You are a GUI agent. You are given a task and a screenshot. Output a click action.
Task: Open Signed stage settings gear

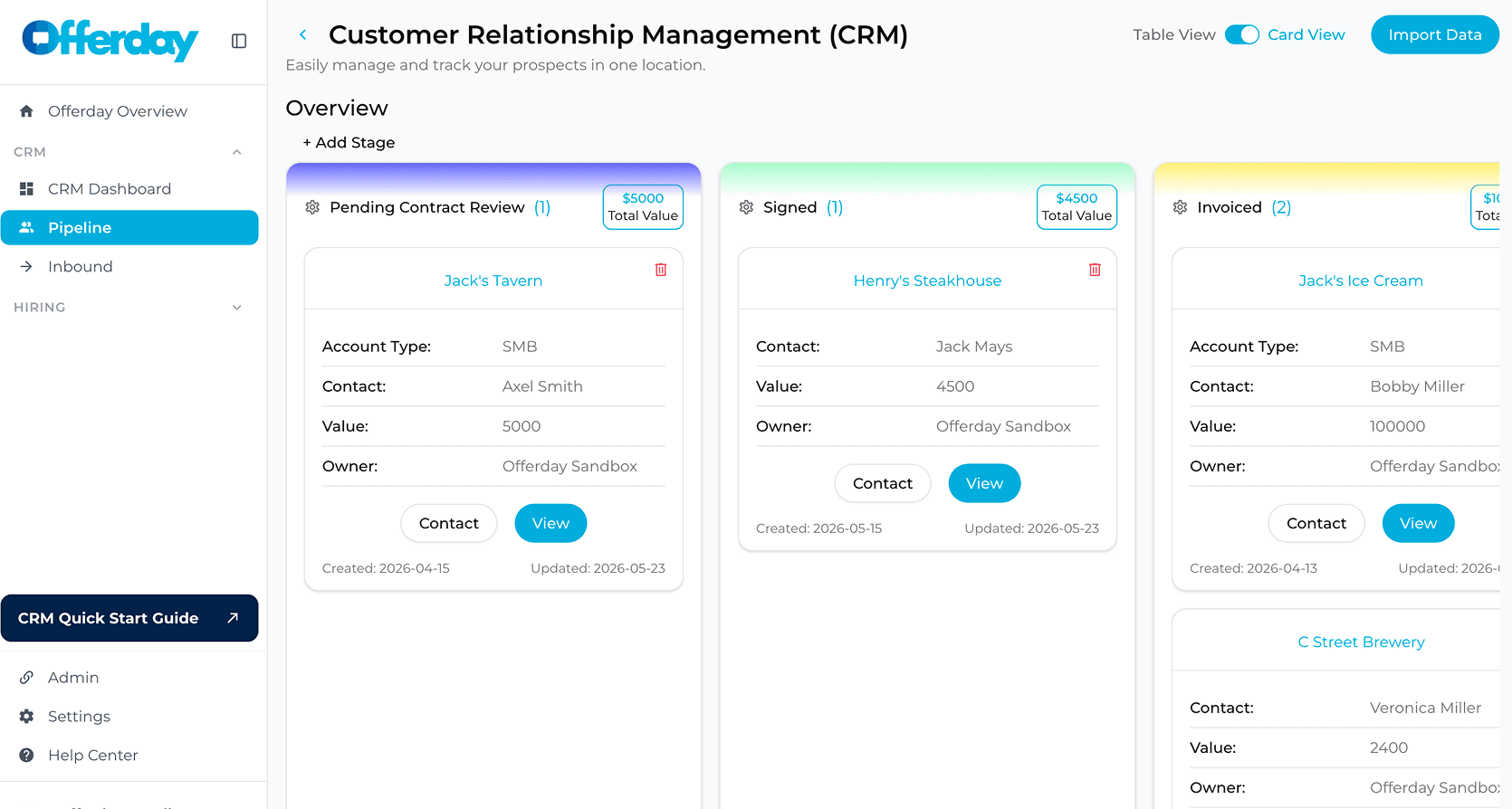coord(746,207)
